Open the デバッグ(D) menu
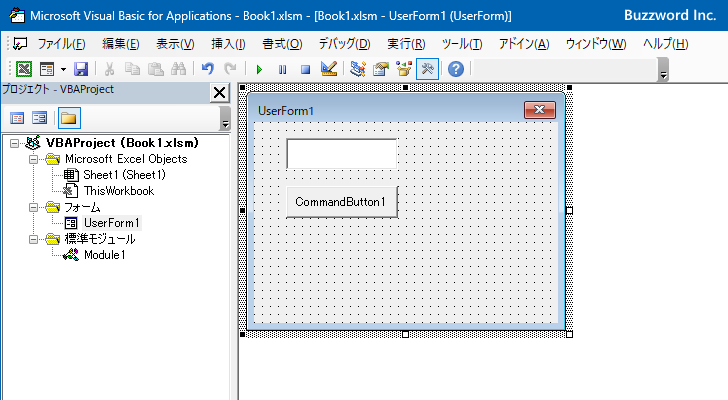This screenshot has width=728, height=400. pyautogui.click(x=344, y=44)
